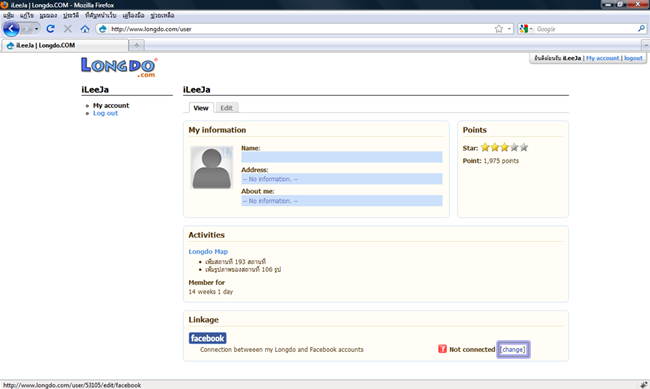Bookmark page with the star icon

point(499,29)
